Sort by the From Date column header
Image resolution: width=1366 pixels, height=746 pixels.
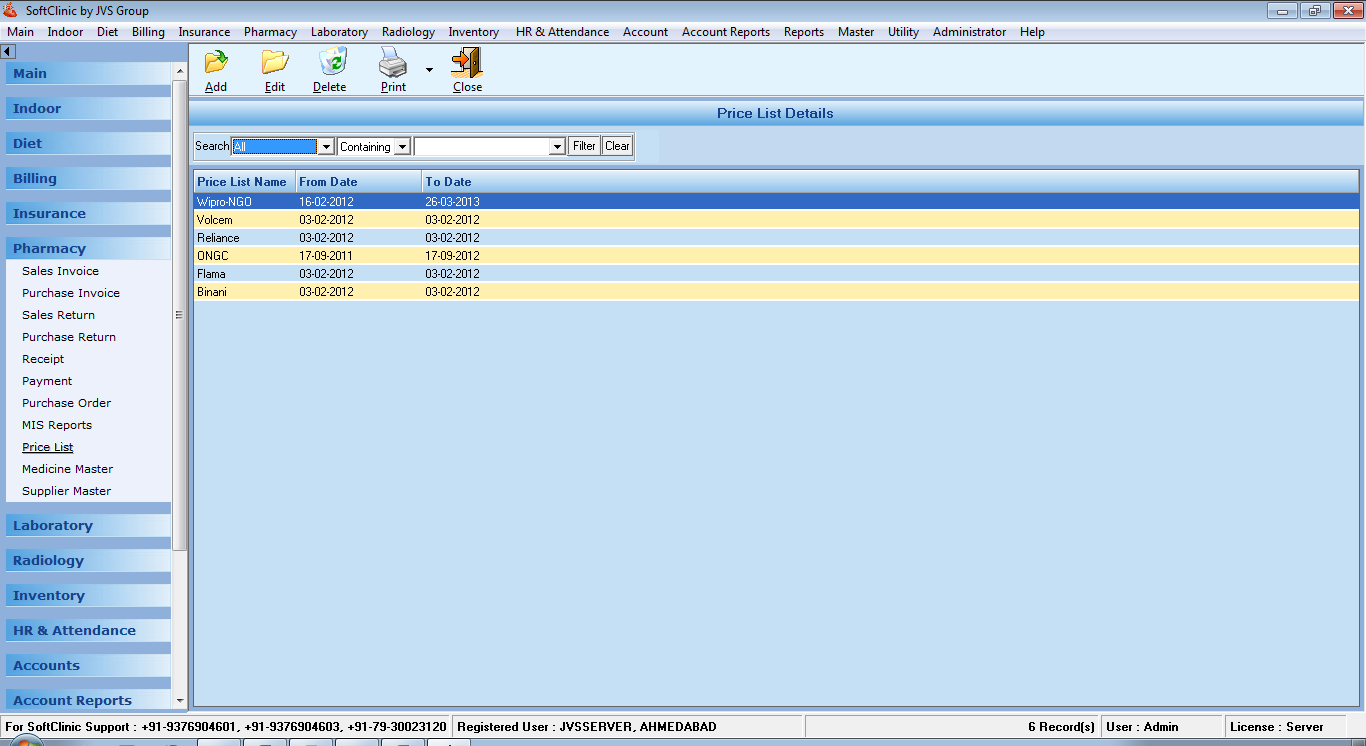tap(328, 182)
